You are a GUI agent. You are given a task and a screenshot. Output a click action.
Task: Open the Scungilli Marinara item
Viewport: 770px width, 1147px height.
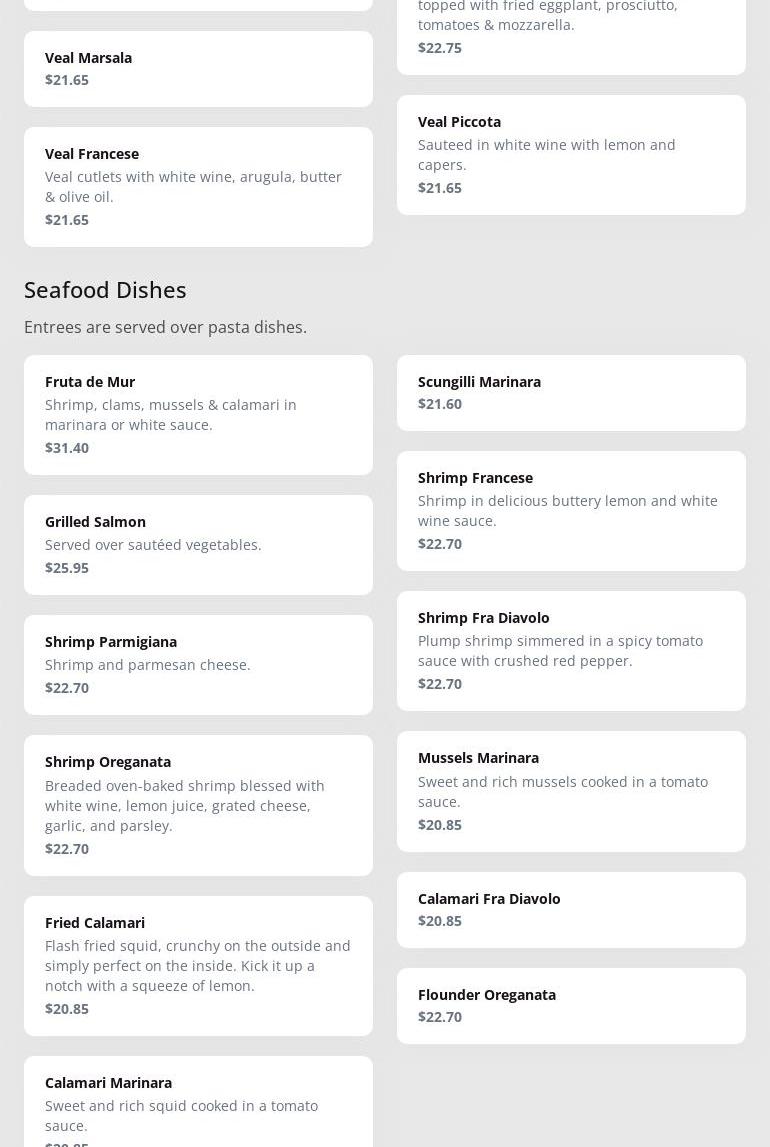pos(571,392)
